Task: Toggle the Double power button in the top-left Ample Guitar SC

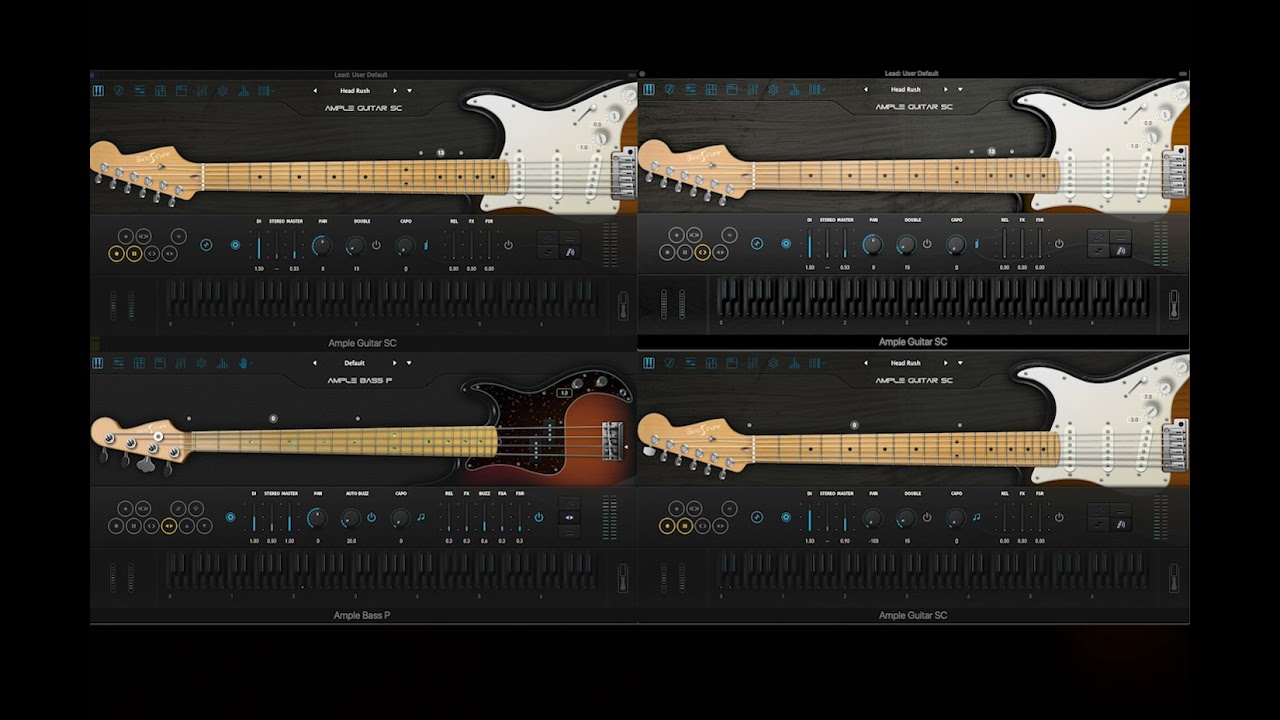Action: (376, 245)
